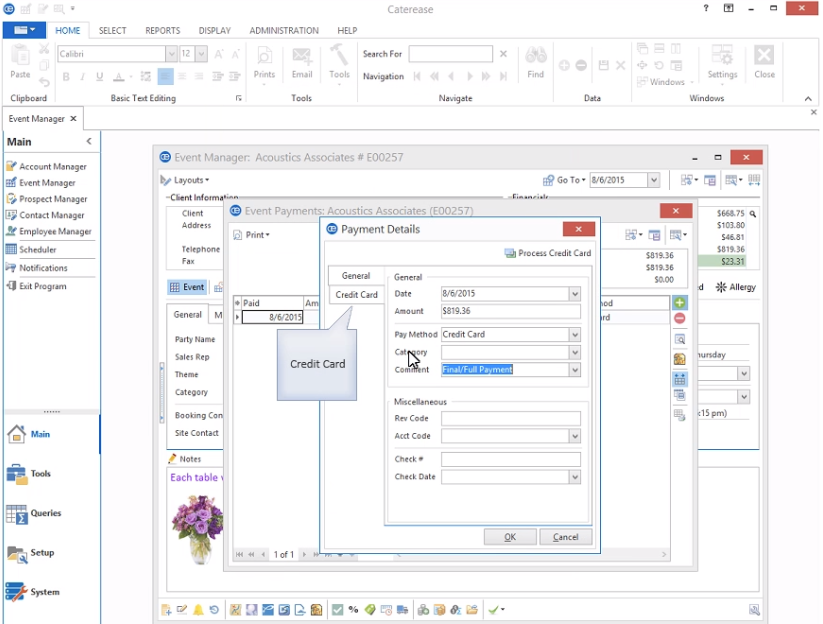The height and width of the screenshot is (624, 823).
Task: Open Settings in the Windows group
Action: coord(722,60)
